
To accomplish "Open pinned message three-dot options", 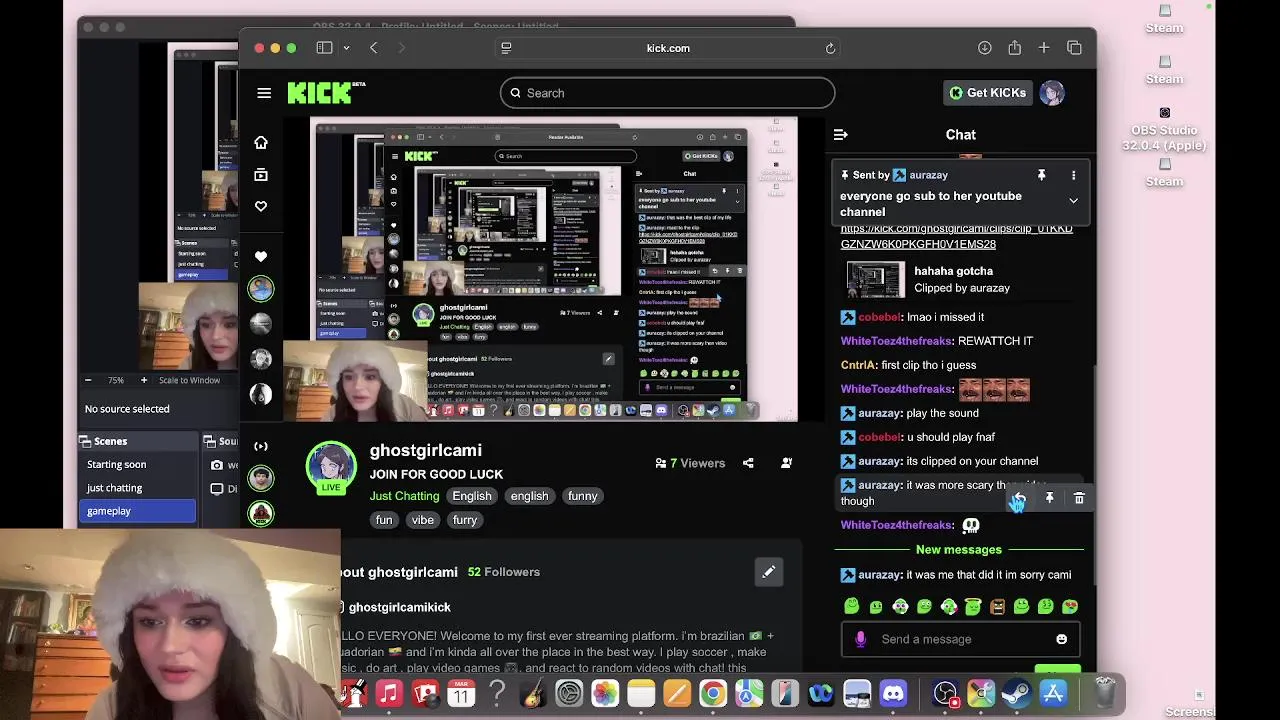I will click(x=1073, y=175).
